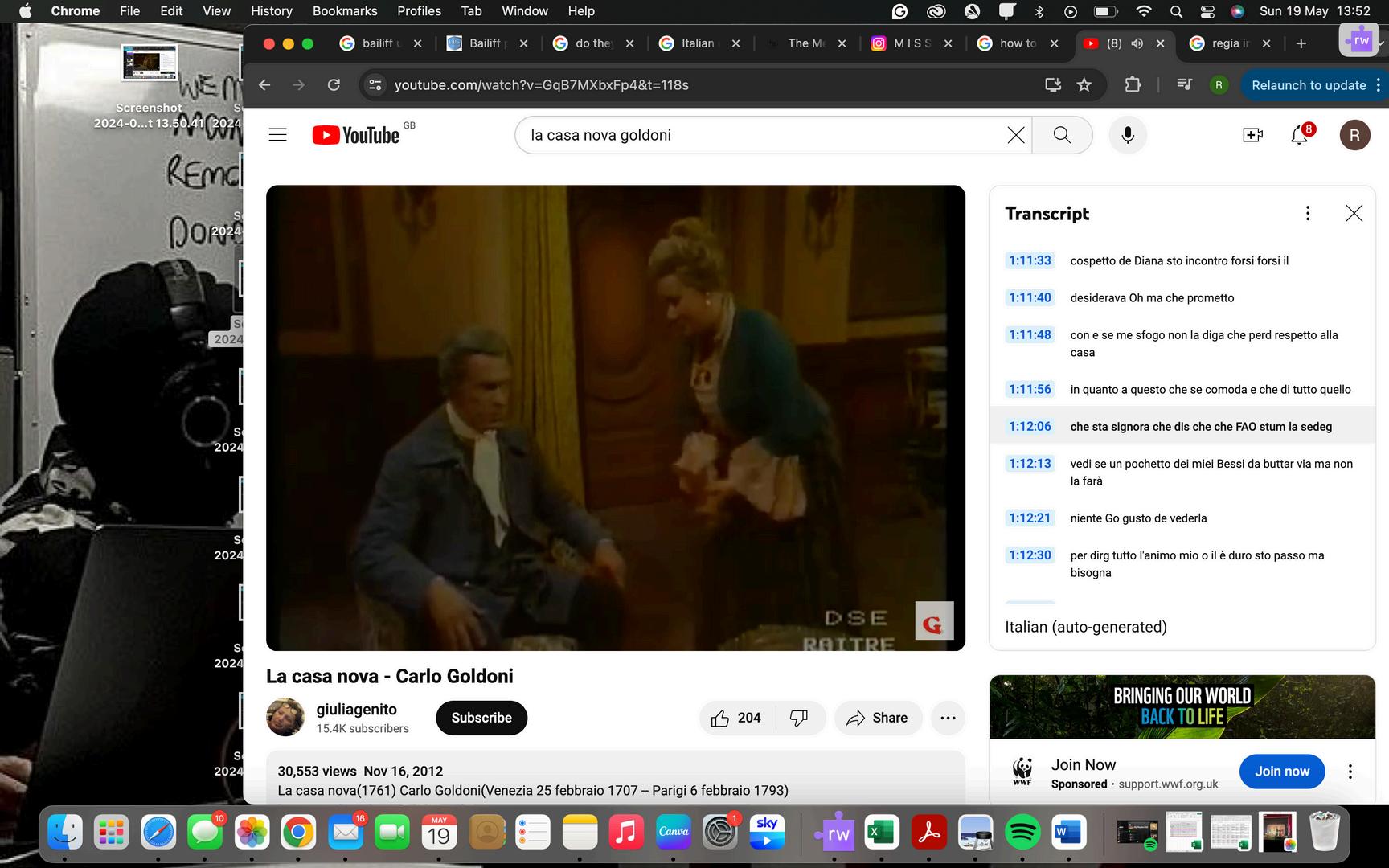Click the YouTube search magnifier button
Image resolution: width=1389 pixels, height=868 pixels.
point(1062,135)
